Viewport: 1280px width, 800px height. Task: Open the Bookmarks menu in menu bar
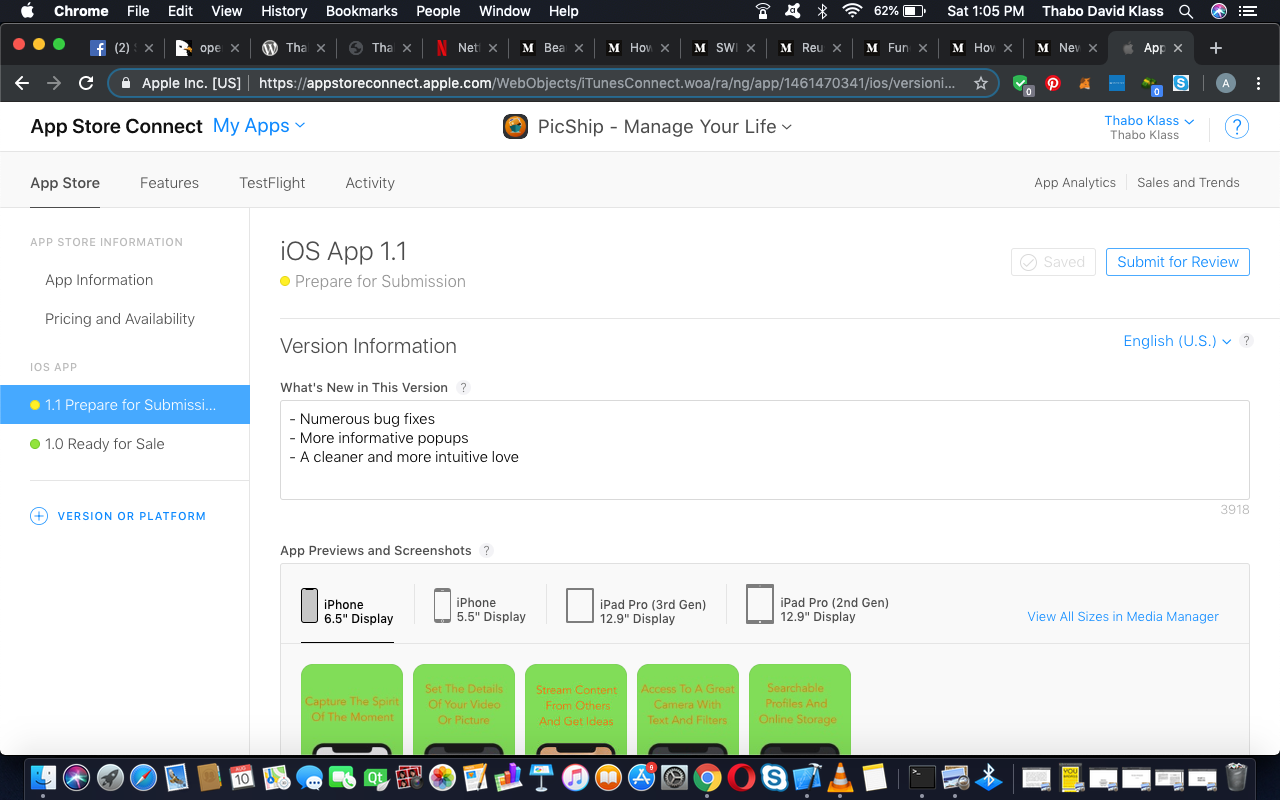(x=362, y=11)
